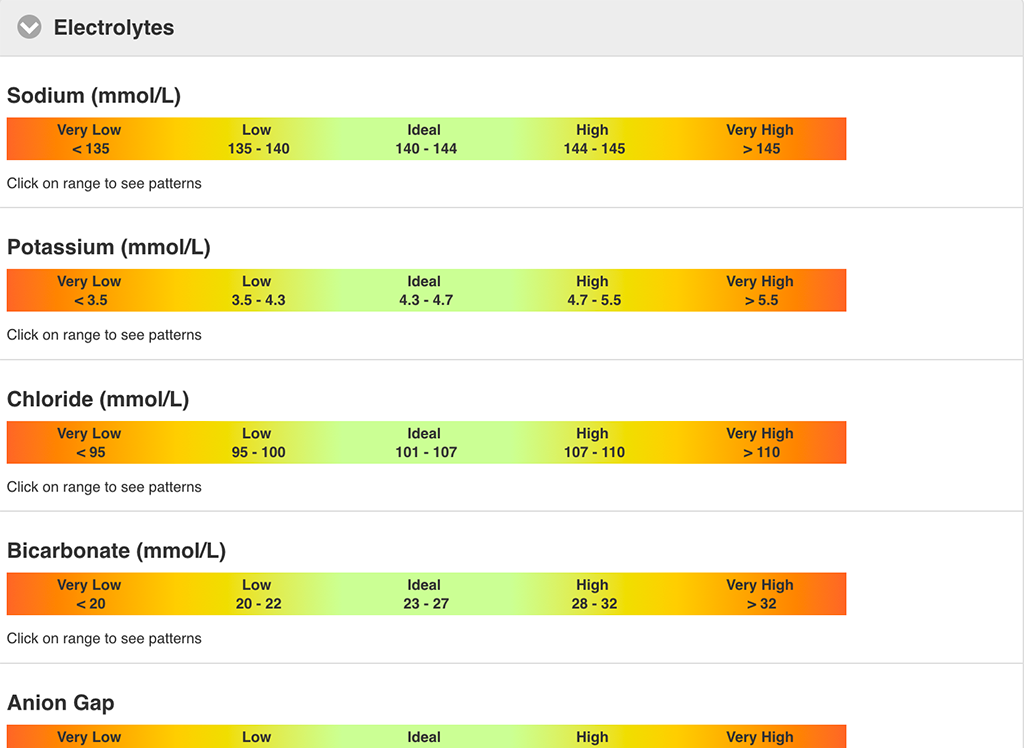1024x748 pixels.
Task: Click the hint text under Bicarbonate bar
Action: click(x=104, y=639)
